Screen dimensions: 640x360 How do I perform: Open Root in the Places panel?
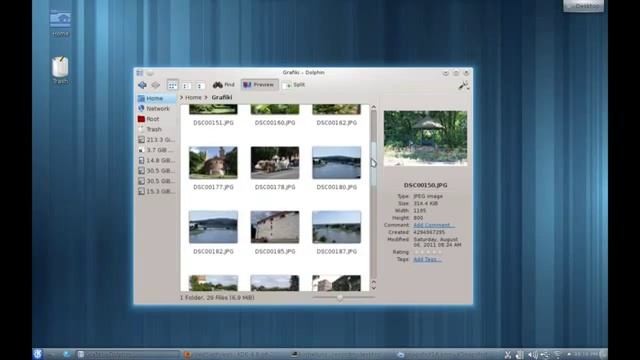(x=156, y=119)
